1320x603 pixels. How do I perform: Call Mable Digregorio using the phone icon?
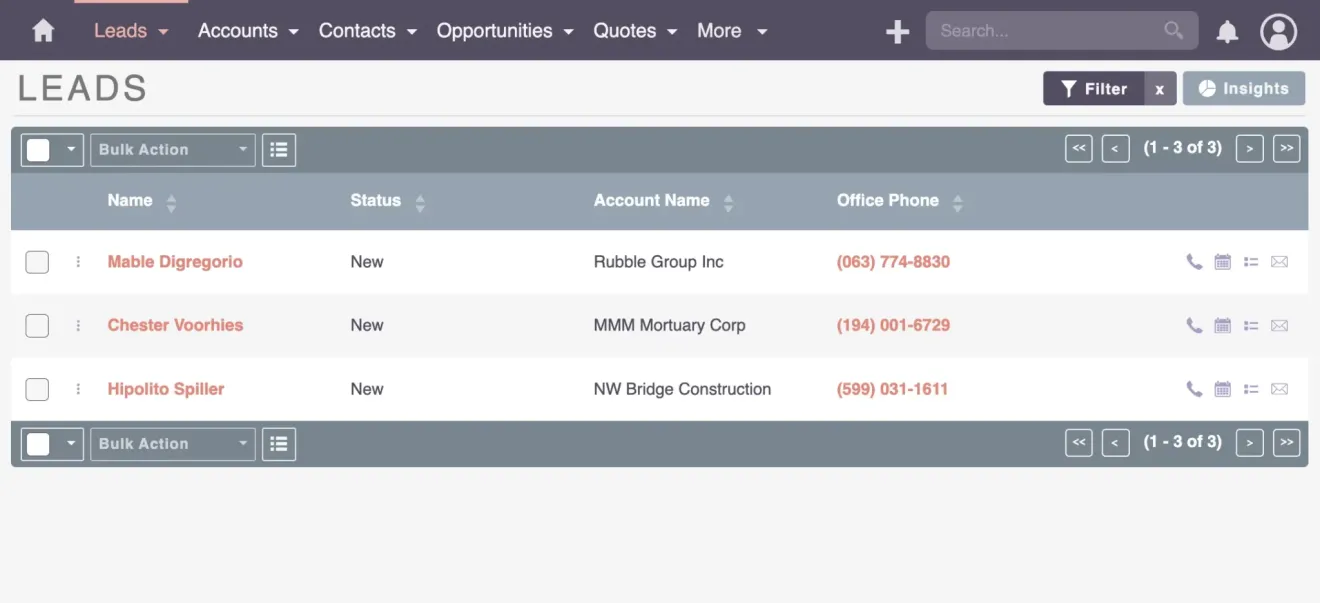[1194, 261]
